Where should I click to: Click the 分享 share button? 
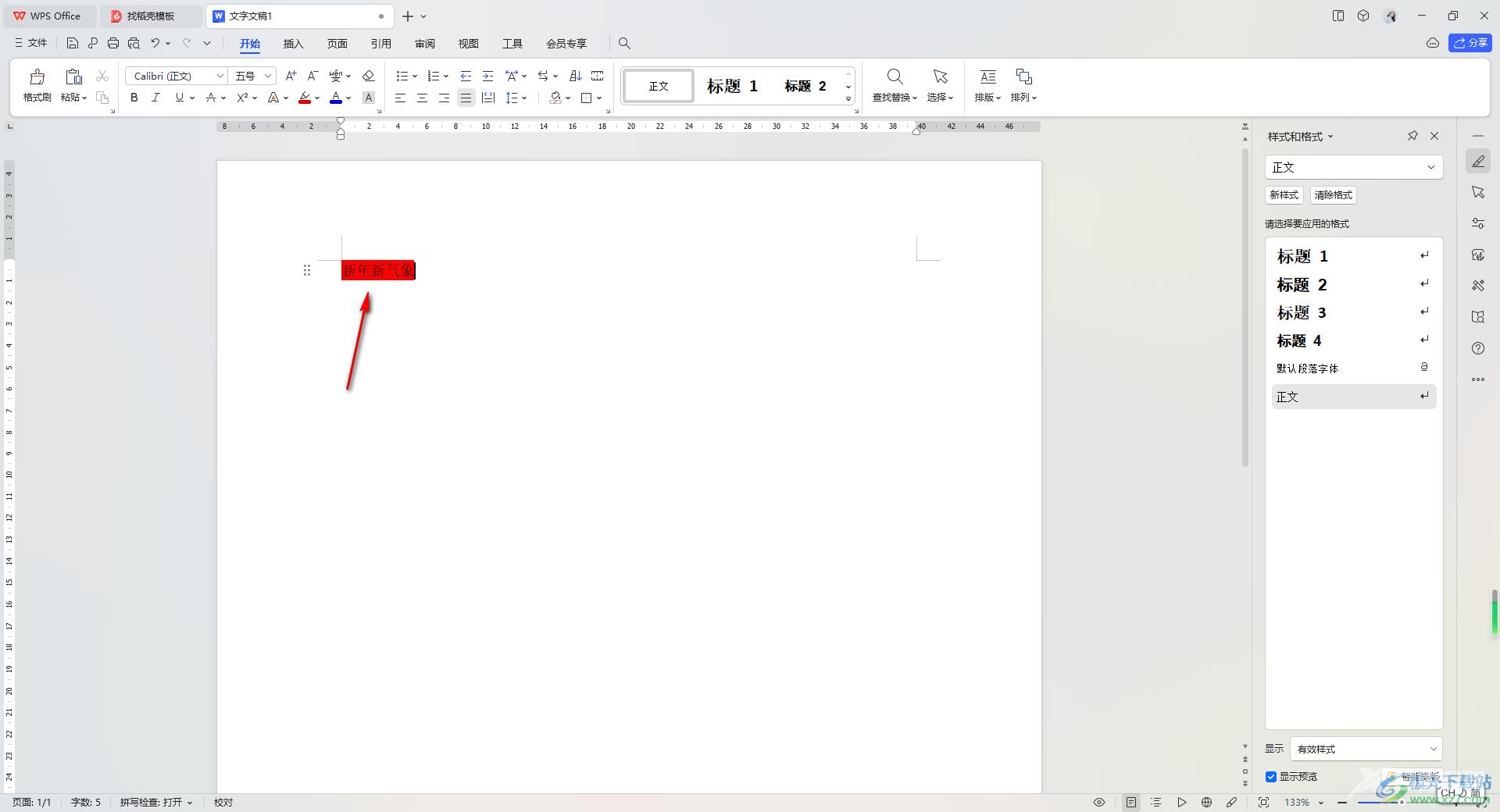click(x=1470, y=43)
